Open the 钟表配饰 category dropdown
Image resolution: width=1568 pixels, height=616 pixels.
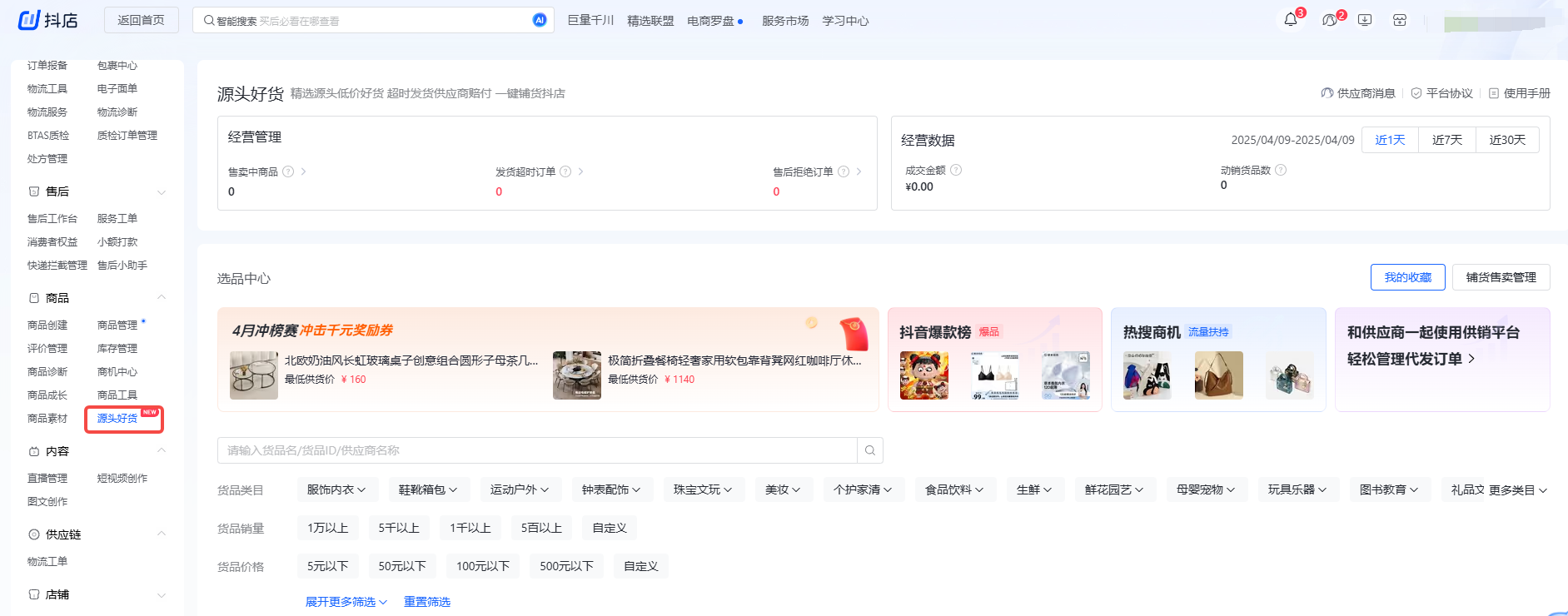[x=611, y=489]
